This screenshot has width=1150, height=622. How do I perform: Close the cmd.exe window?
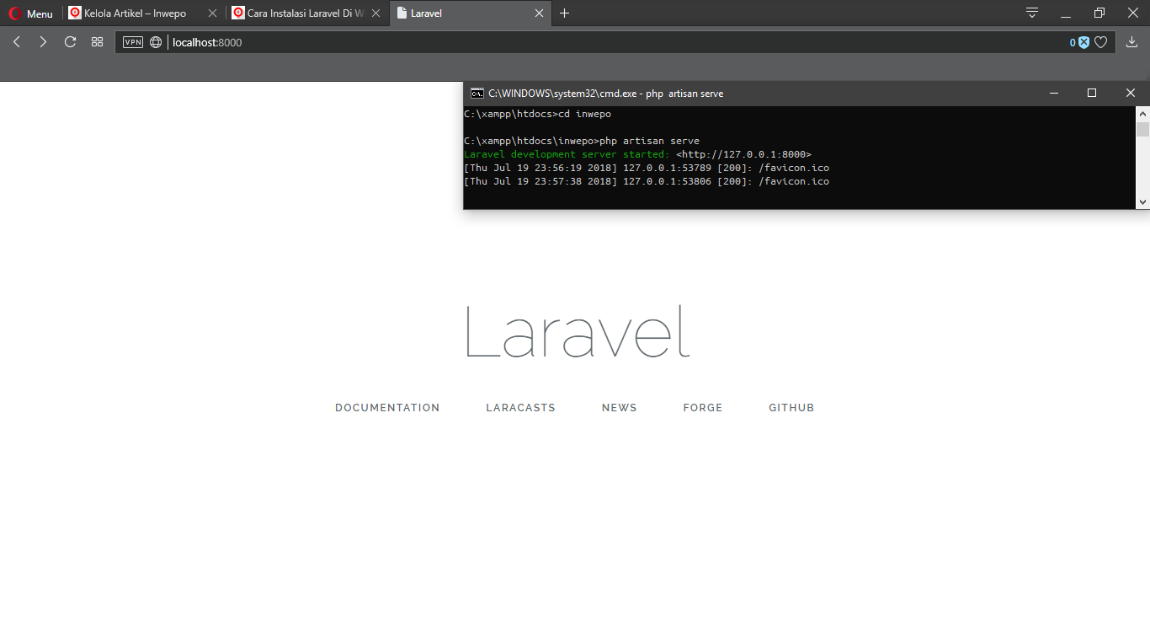coord(1130,93)
